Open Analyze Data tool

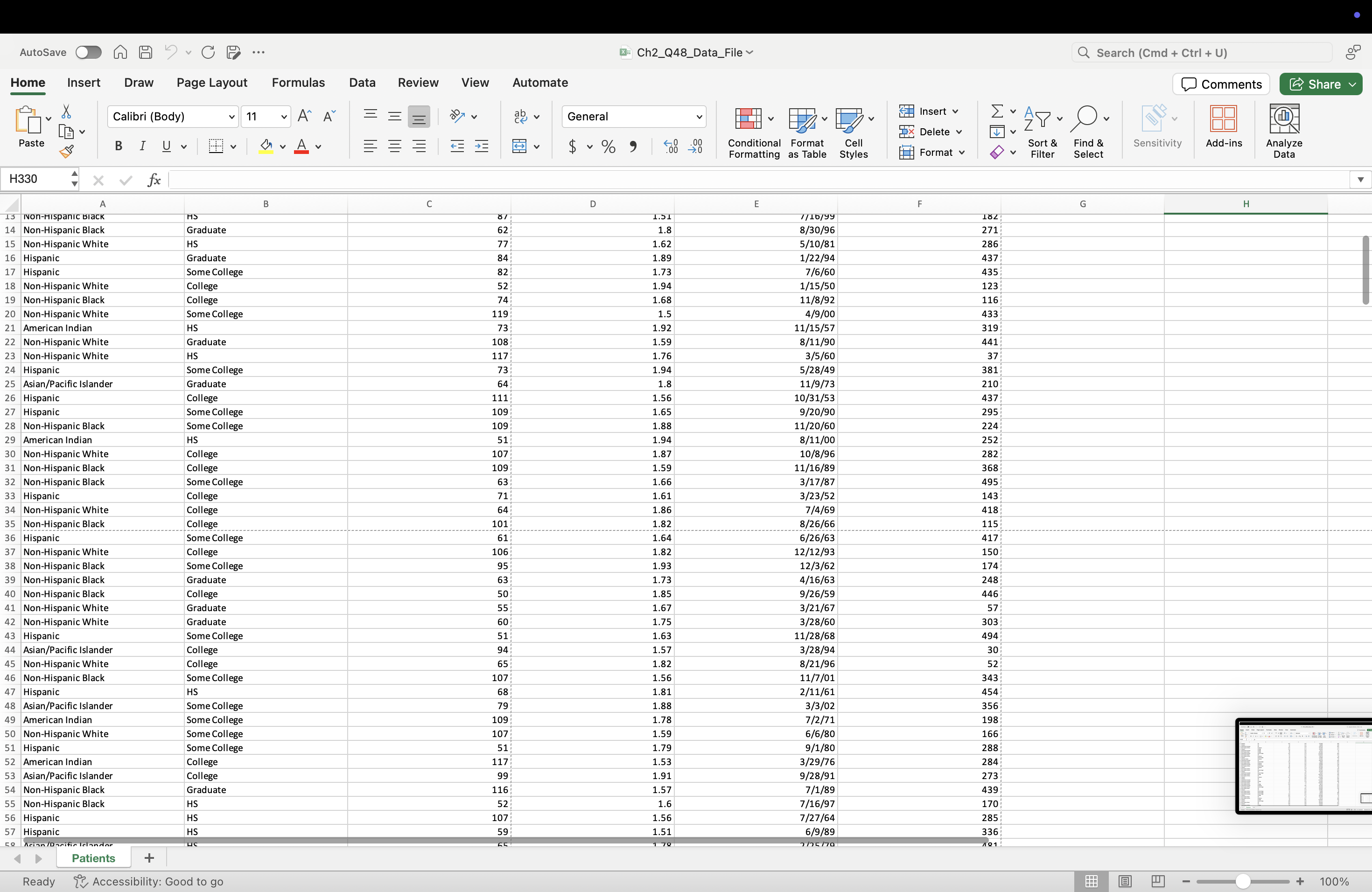point(1284,118)
